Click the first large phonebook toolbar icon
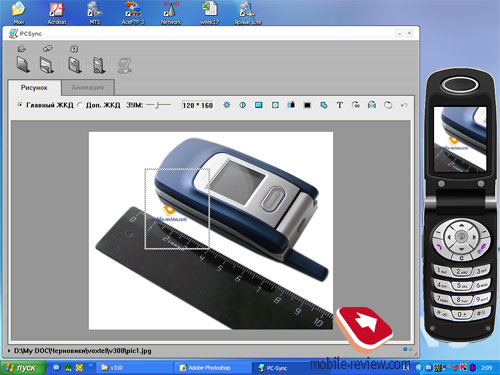 coord(23,64)
